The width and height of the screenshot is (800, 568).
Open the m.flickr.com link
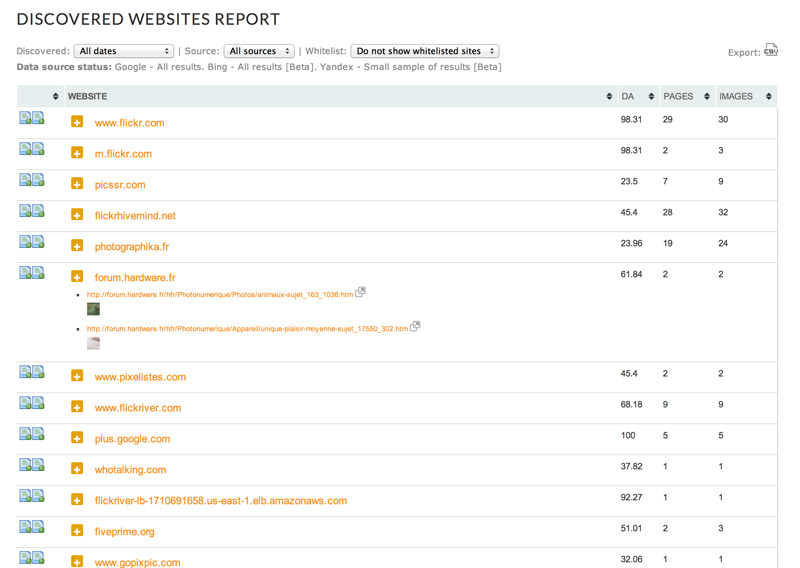(123, 154)
